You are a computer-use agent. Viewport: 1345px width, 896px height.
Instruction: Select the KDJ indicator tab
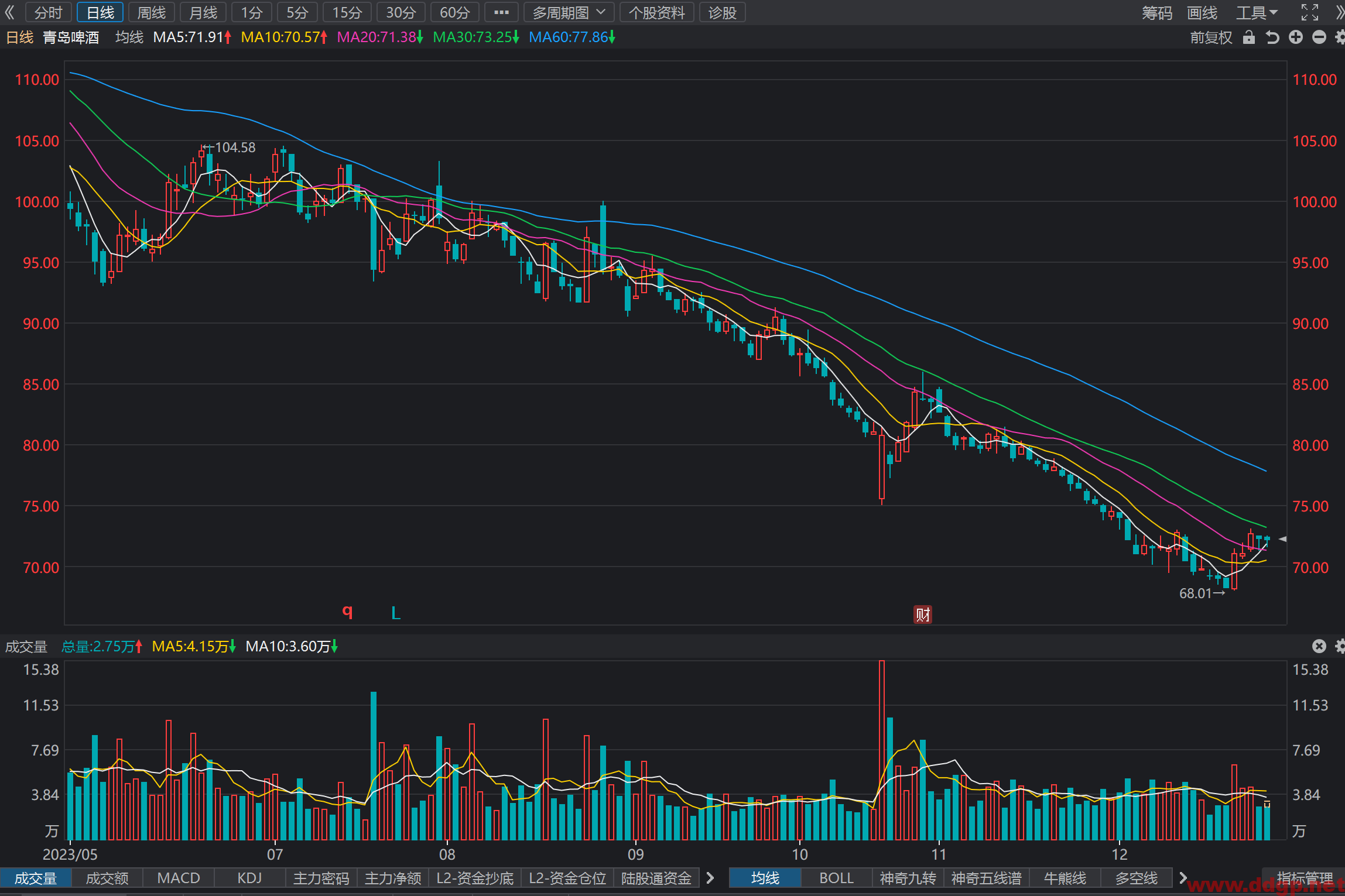coord(250,878)
